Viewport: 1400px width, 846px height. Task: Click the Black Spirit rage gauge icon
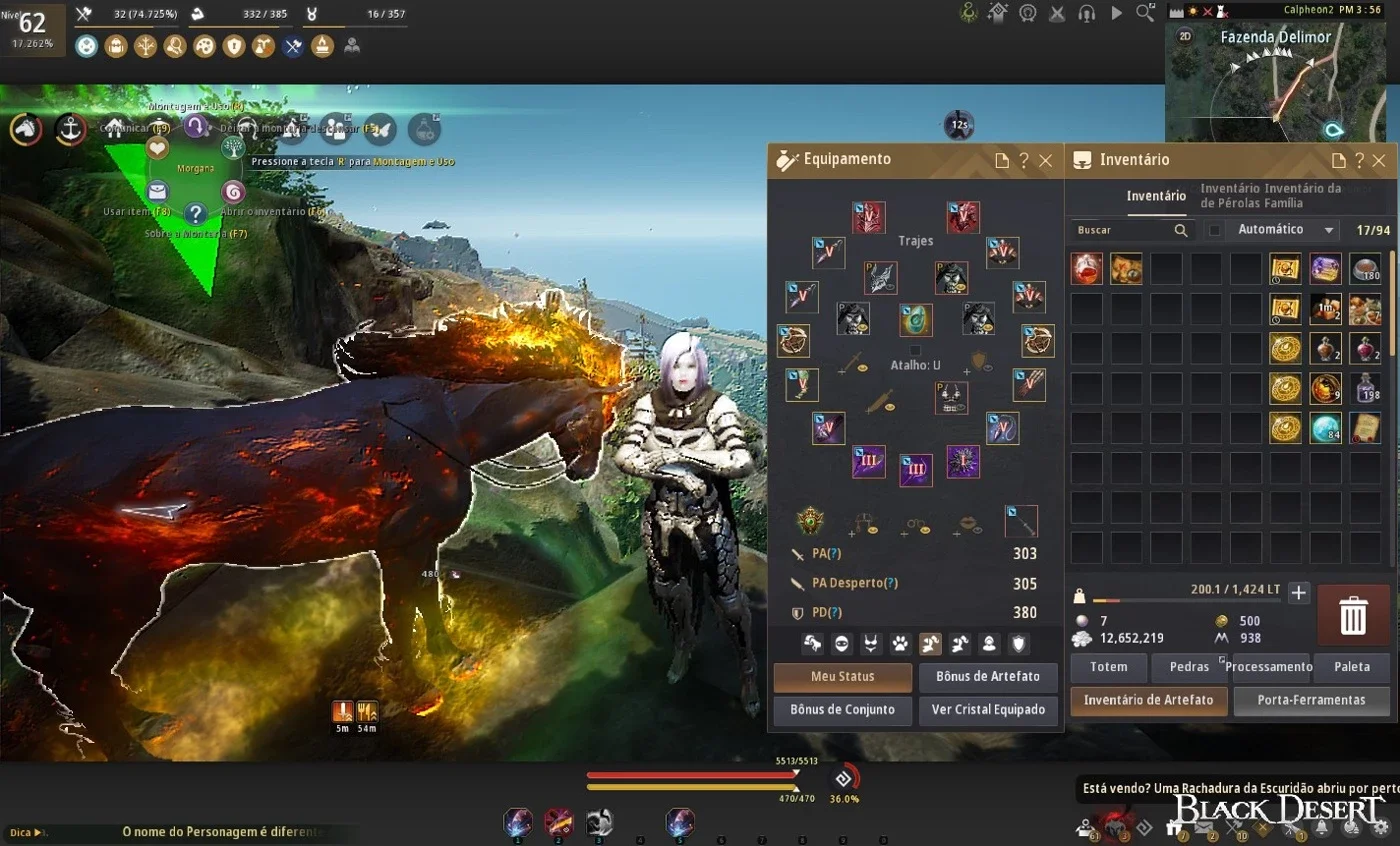pyautogui.click(x=843, y=778)
